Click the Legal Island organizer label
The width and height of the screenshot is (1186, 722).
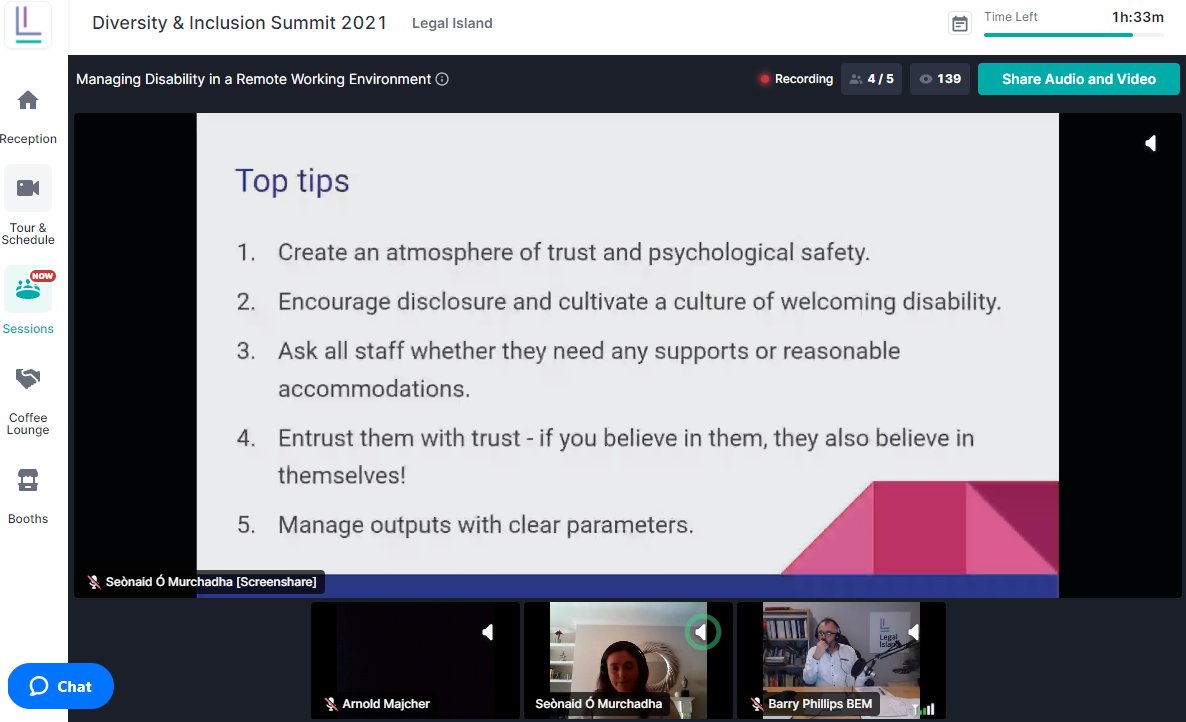pyautogui.click(x=452, y=23)
